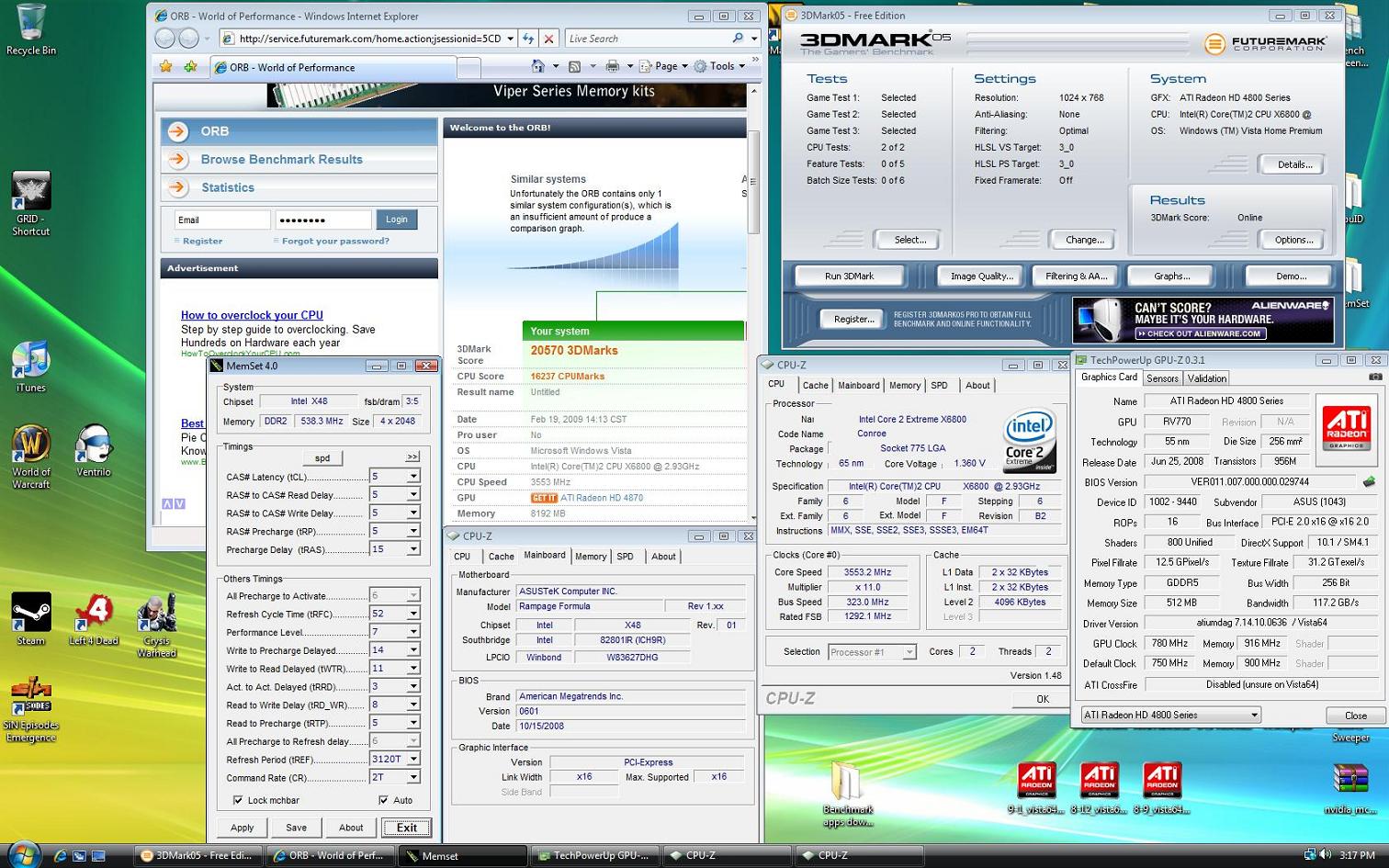This screenshot has width=1389, height=868.
Task: Toggle the Lock mchbar checkbox in MemSet
Action: coord(238,800)
